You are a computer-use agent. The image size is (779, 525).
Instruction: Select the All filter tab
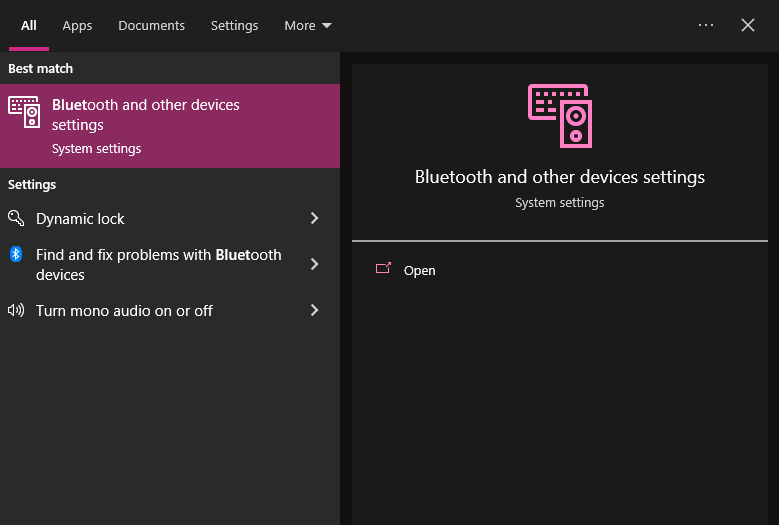(29, 26)
